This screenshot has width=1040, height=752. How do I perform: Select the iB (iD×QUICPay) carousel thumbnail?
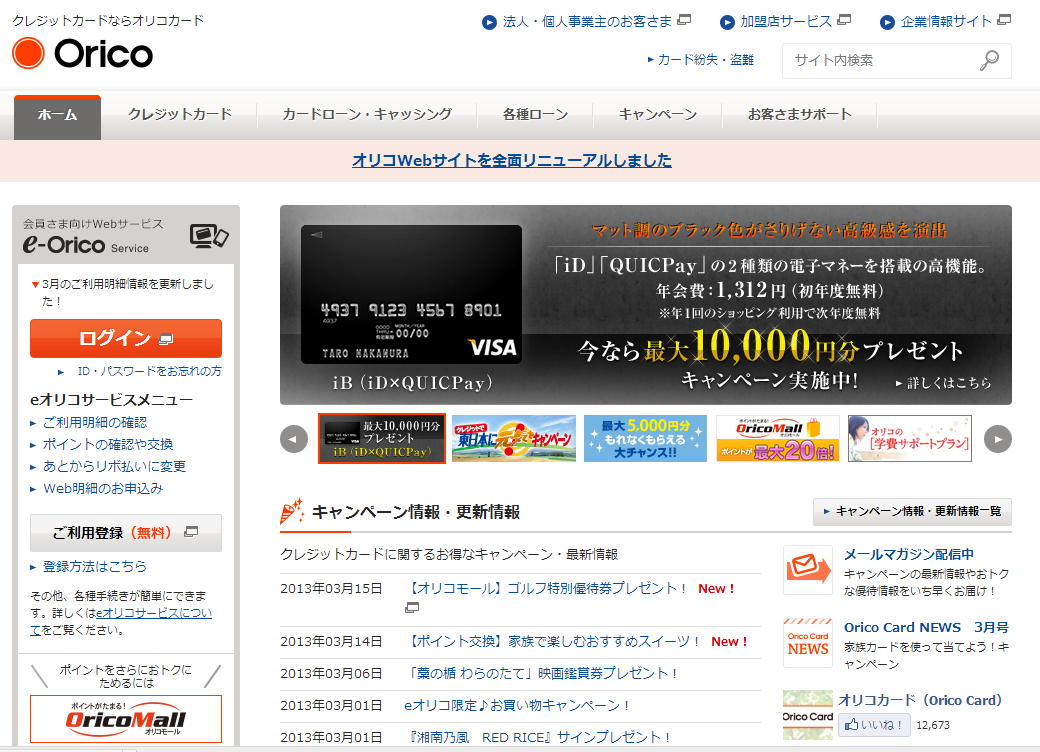(382, 438)
